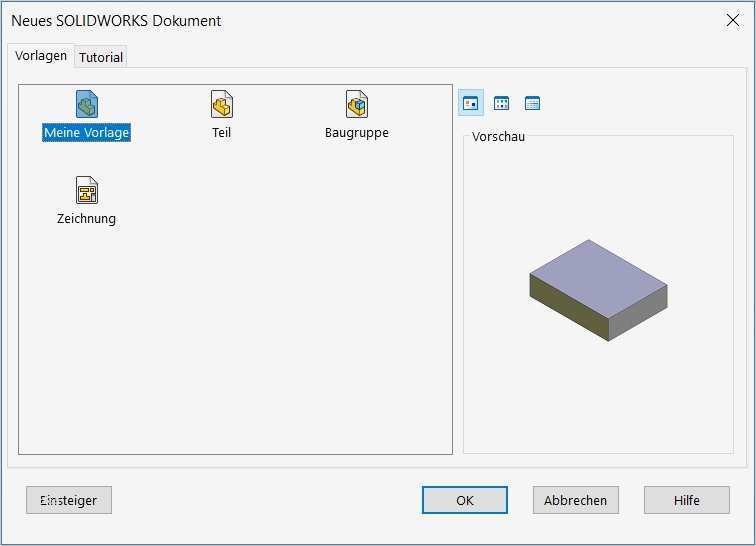The width and height of the screenshot is (756, 546).
Task: Close the Neues SOLIDWORKS Dokument dialog
Action: point(733,20)
